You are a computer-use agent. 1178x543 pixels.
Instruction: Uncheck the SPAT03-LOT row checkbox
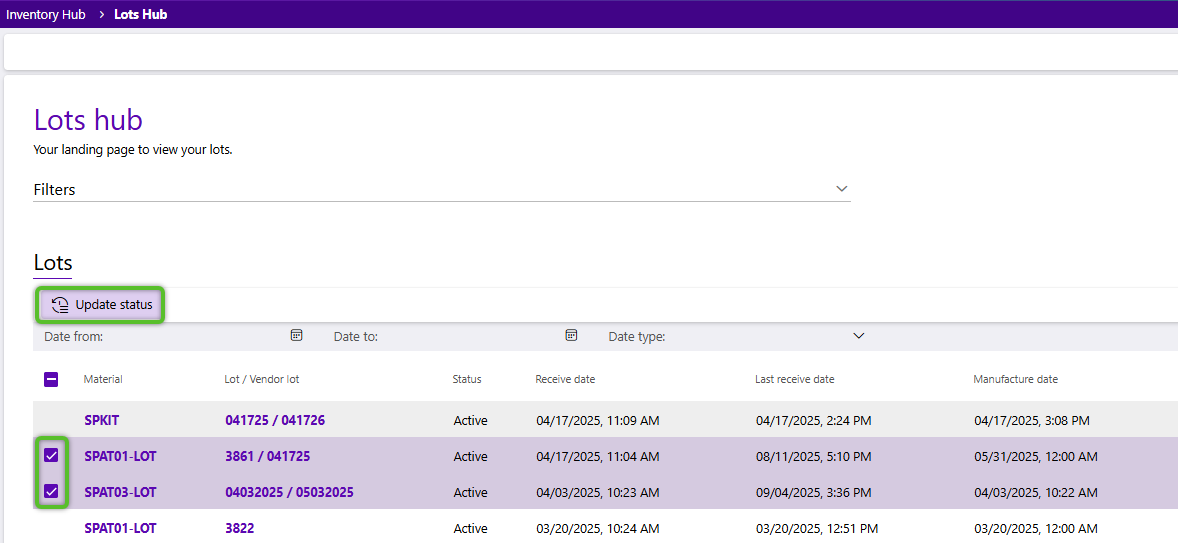click(x=51, y=492)
